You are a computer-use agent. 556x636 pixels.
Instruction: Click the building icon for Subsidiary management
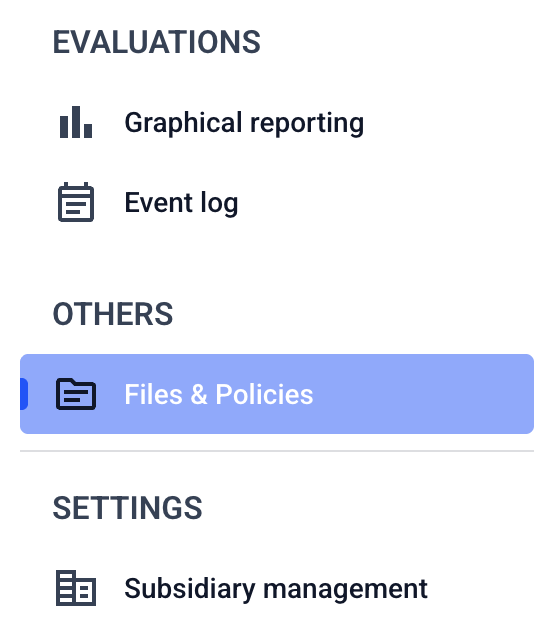tap(76, 588)
